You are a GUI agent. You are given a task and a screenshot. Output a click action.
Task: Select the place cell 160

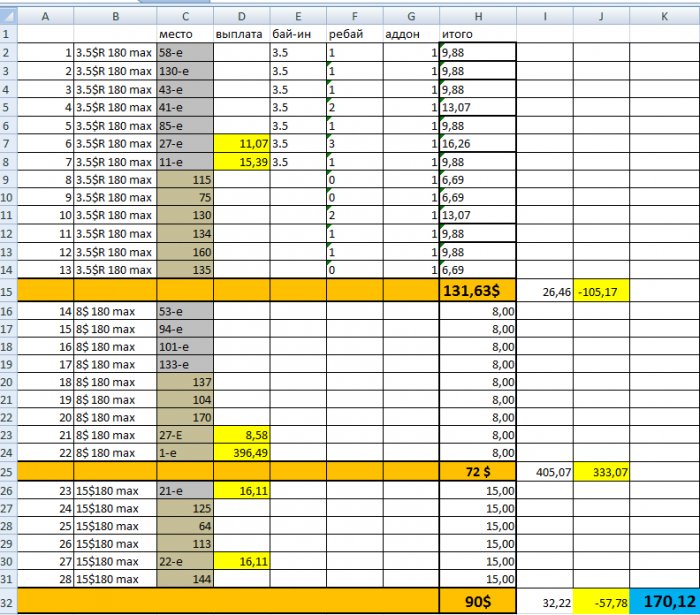pyautogui.click(x=185, y=252)
